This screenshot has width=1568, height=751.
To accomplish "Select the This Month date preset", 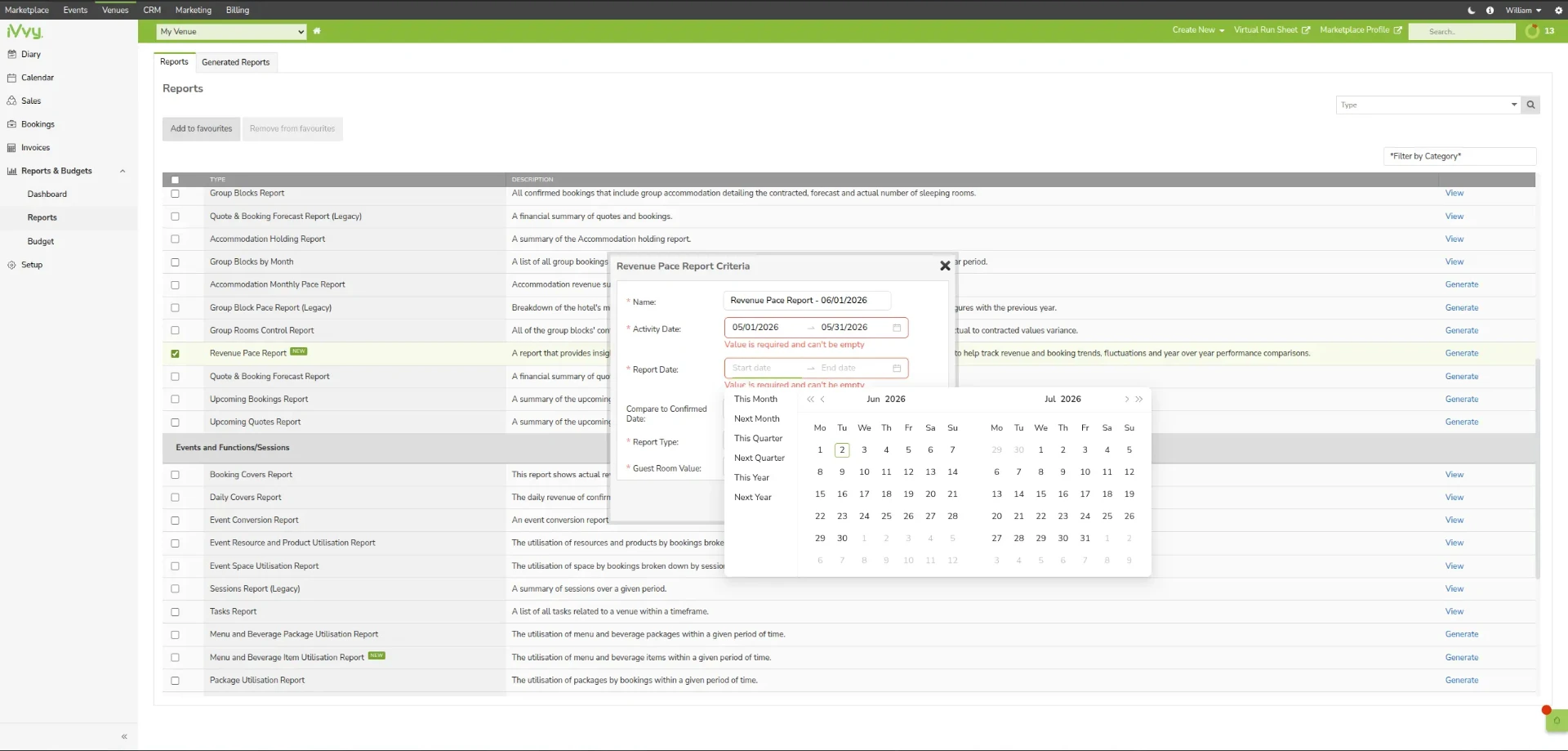I will [x=755, y=400].
